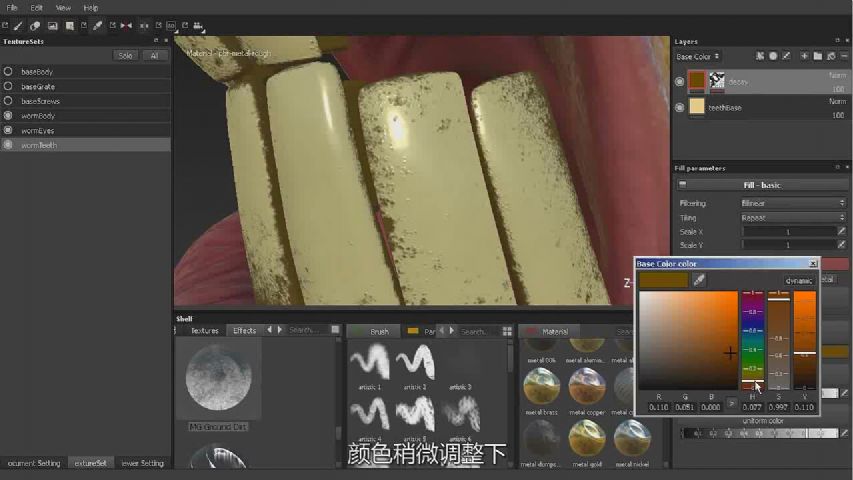The height and width of the screenshot is (480, 853).
Task: Hide the teethBase layer
Action: [x=679, y=108]
